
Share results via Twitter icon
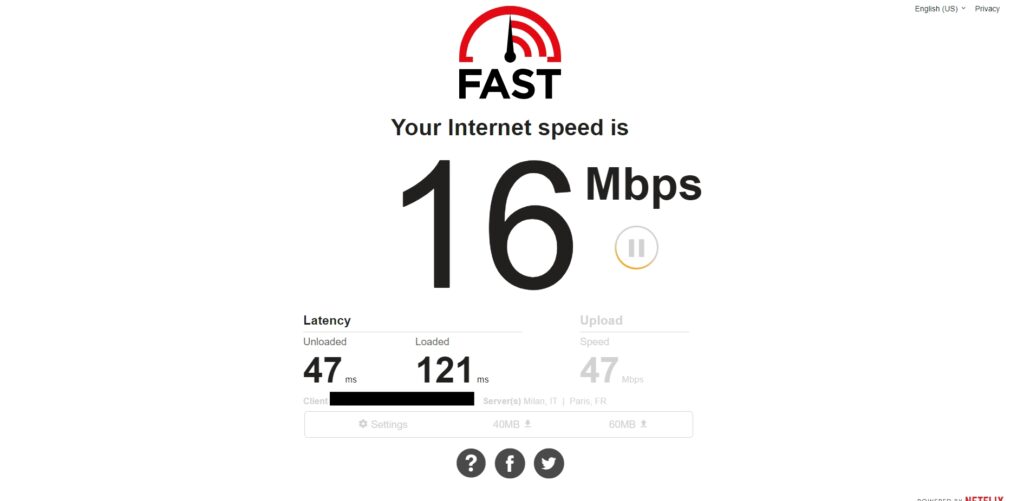tap(549, 463)
